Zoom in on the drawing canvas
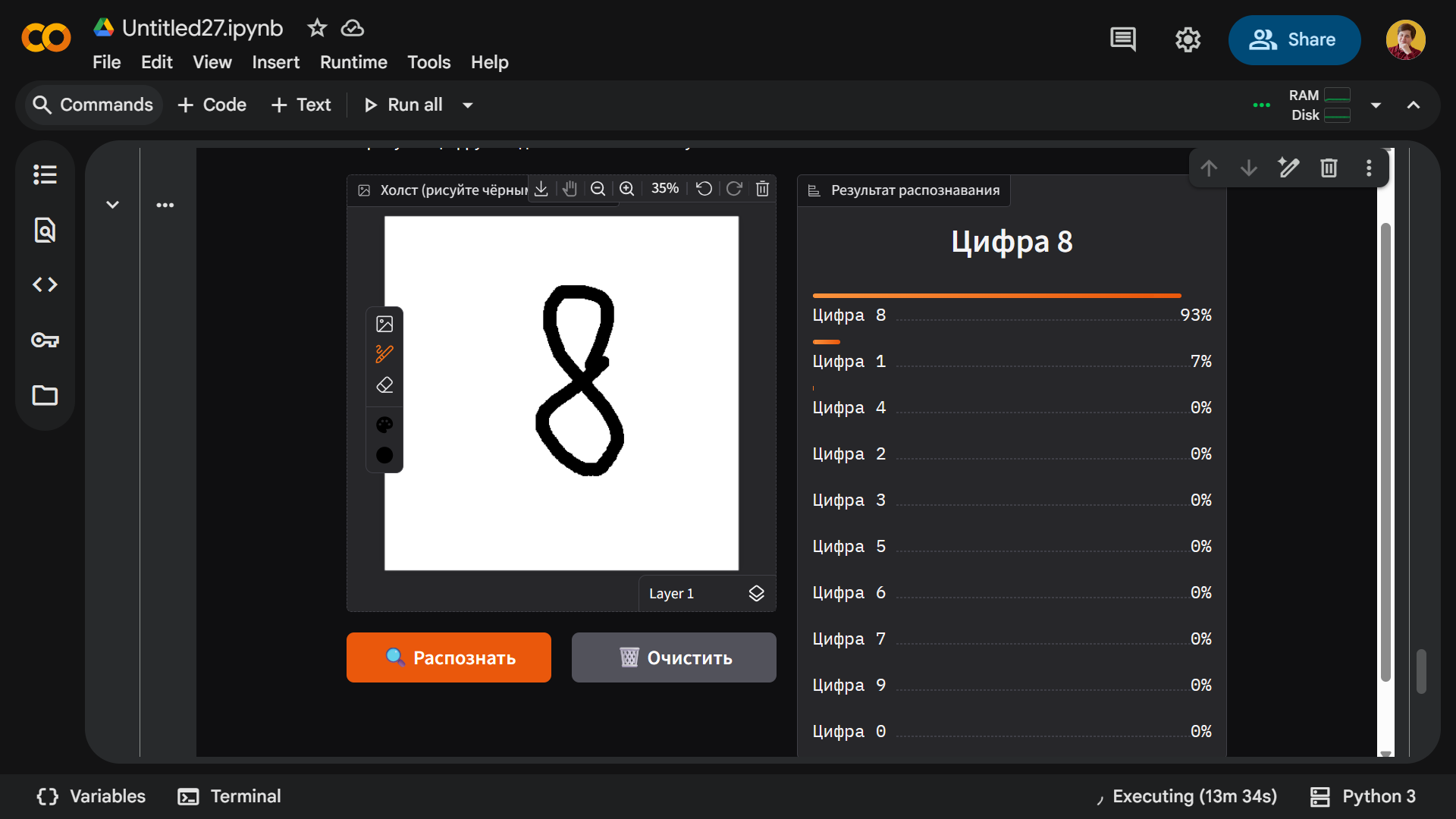The height and width of the screenshot is (819, 1456). click(x=626, y=189)
